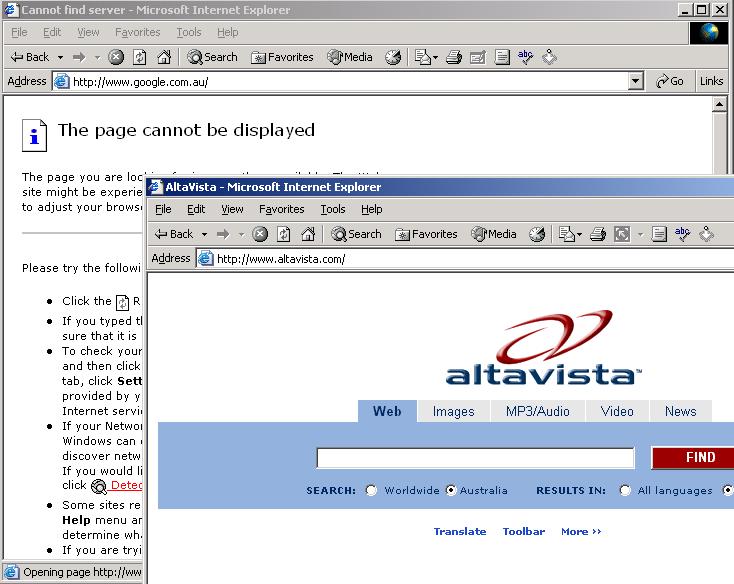Open Forward dropdown in Cannot find server window
734x584 pixels.
[97, 57]
